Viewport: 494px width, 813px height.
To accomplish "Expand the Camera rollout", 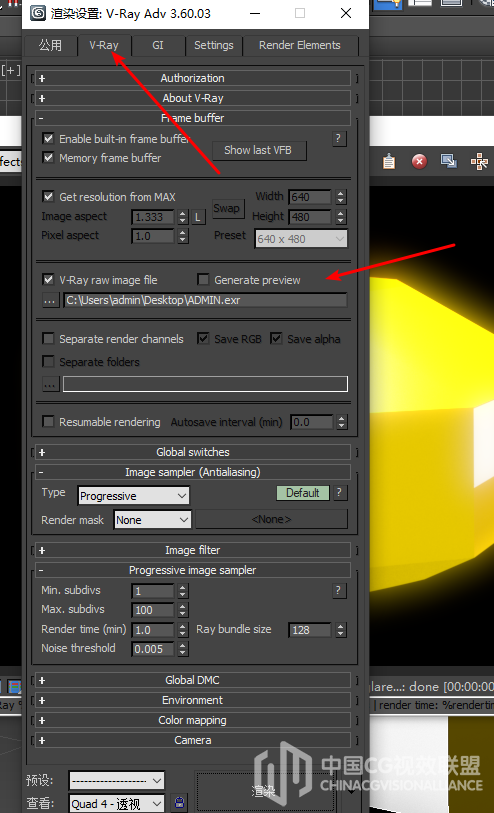I will tap(193, 740).
